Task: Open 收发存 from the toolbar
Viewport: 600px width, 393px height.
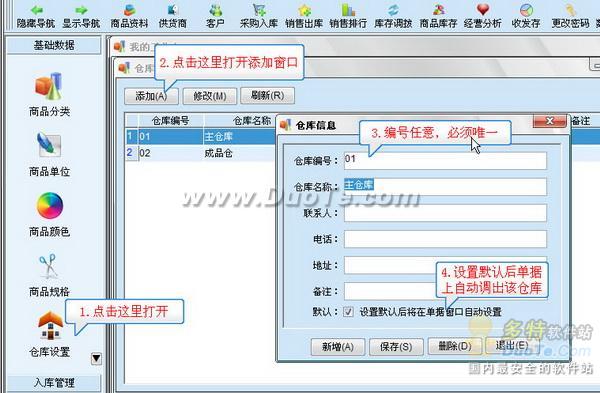Action: [526, 16]
